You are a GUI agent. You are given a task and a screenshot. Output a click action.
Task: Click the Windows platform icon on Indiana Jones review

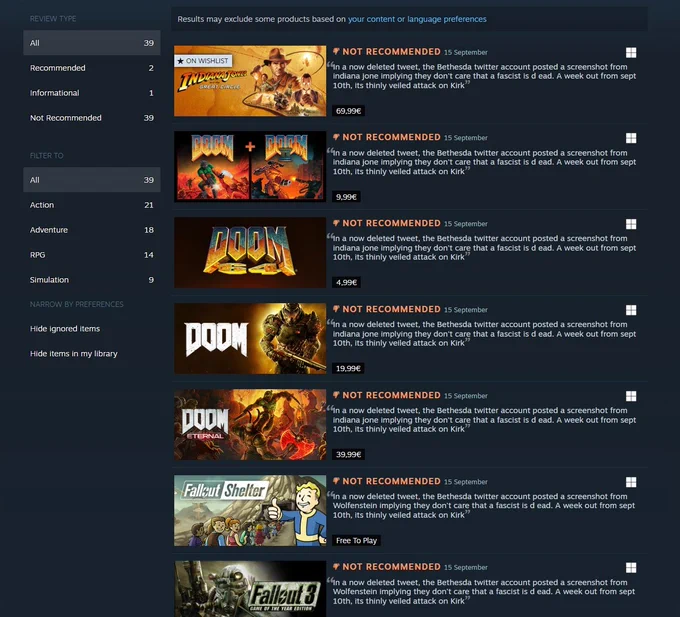(x=631, y=52)
